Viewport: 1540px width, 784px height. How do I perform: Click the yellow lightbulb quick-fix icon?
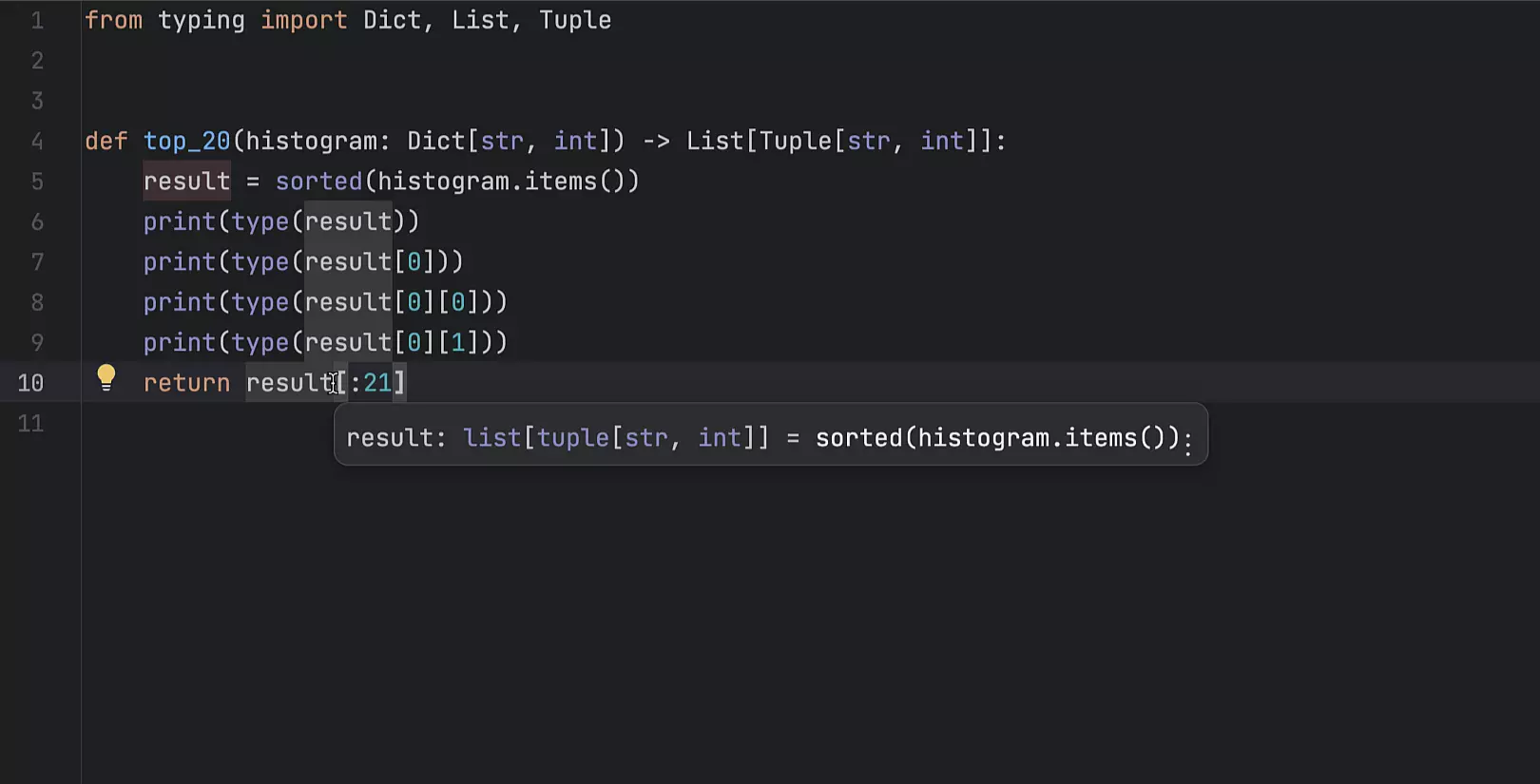tap(106, 378)
